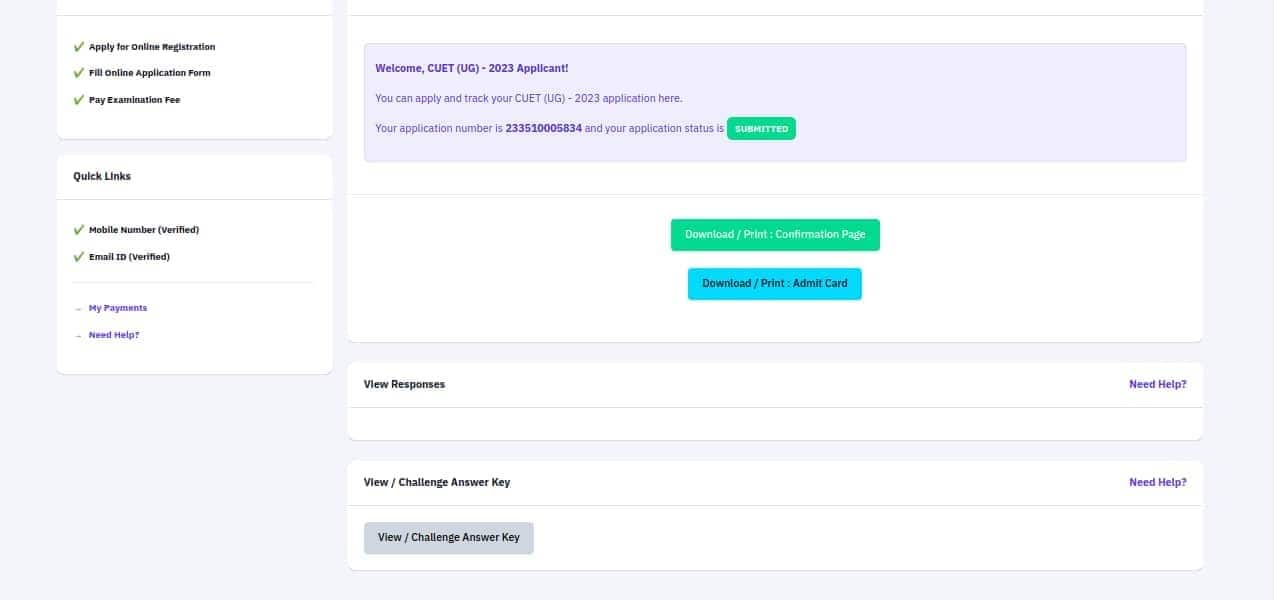The image size is (1274, 600).
Task: Click the checkmark beside Apply for Online Registration
Action: [x=78, y=47]
